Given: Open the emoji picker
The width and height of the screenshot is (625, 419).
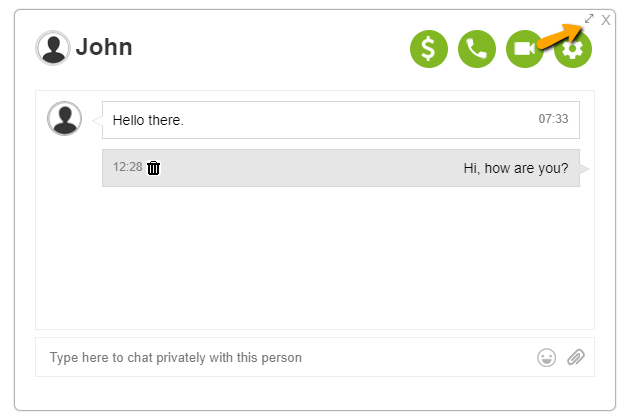Looking at the screenshot, I should pos(546,357).
